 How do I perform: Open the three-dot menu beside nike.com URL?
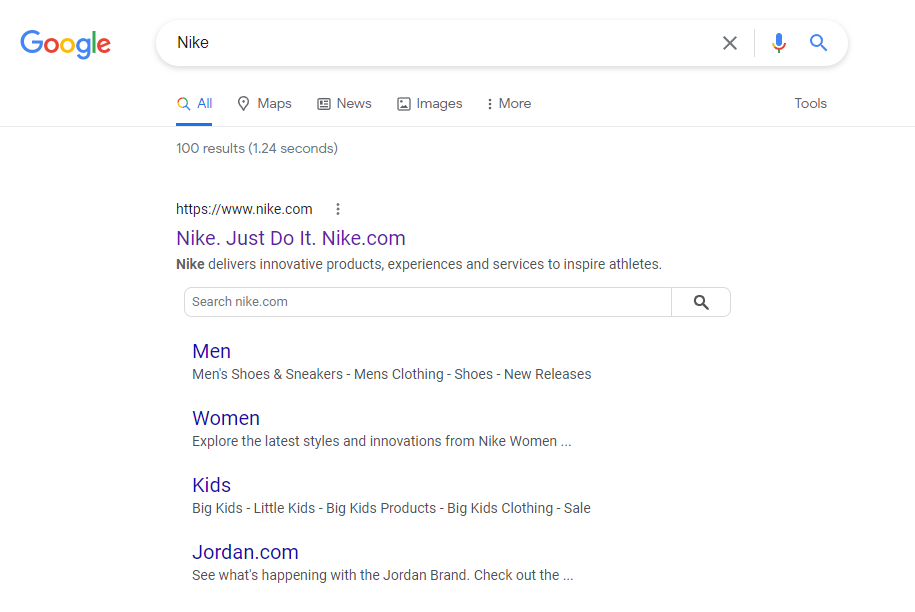(x=338, y=209)
